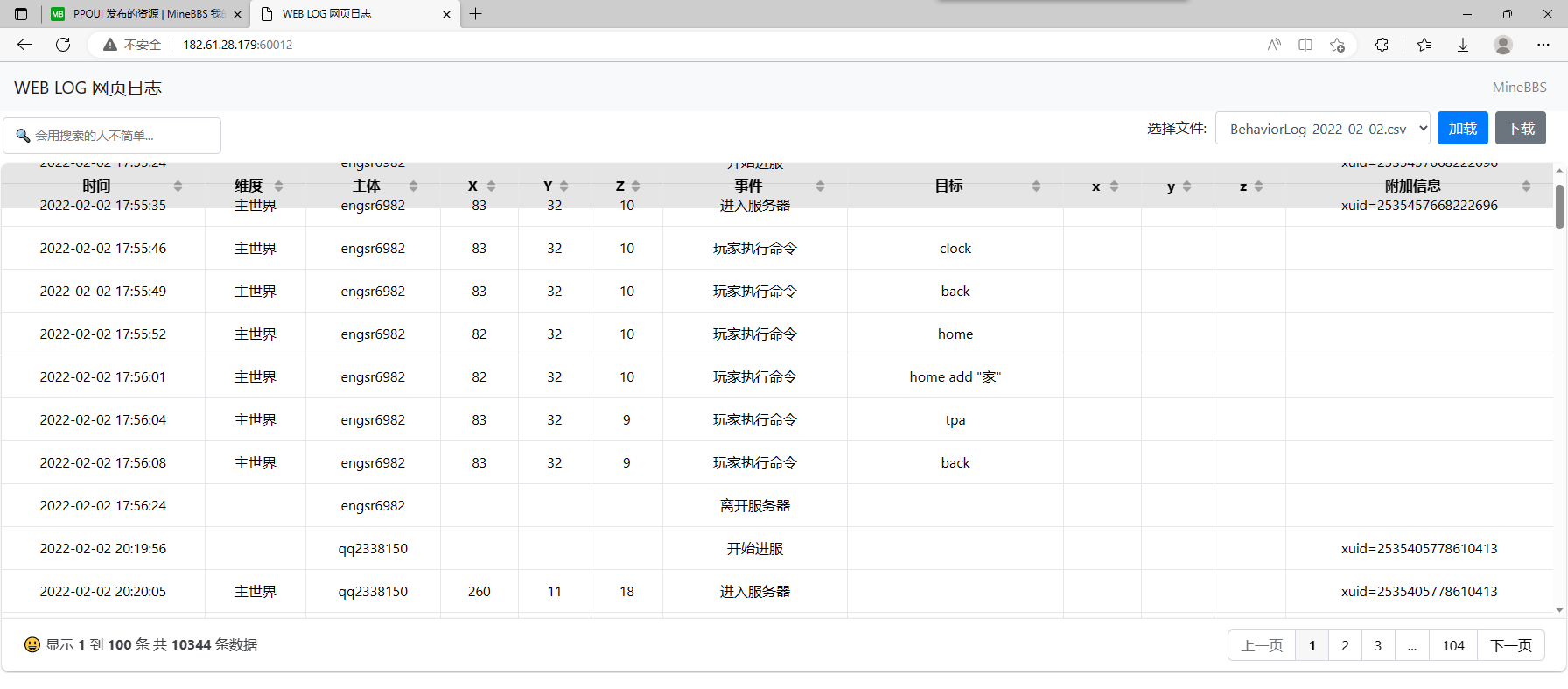
Task: Sort by lowercase y target column
Action: point(1186,186)
